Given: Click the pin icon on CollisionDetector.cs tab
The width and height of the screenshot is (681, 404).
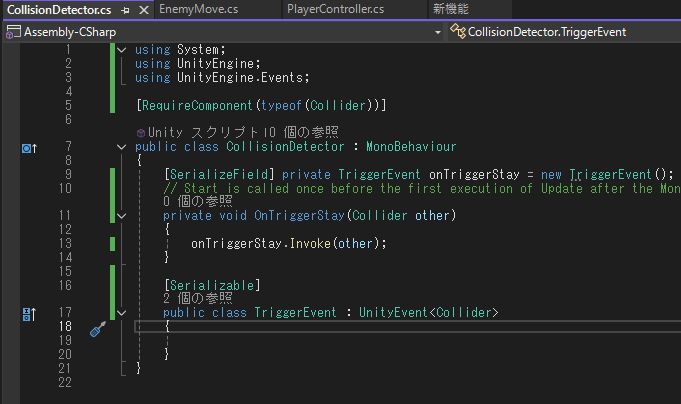Looking at the screenshot, I should pyautogui.click(x=125, y=10).
